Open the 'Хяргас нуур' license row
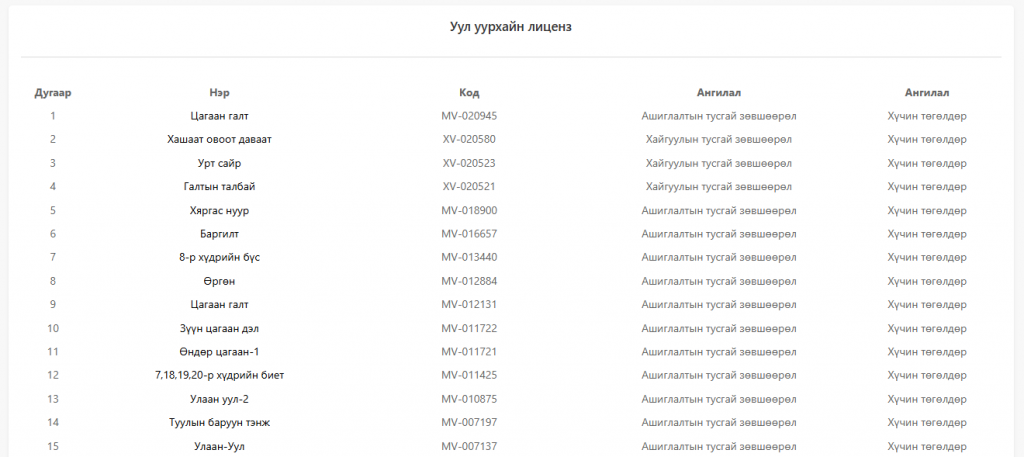 219,210
